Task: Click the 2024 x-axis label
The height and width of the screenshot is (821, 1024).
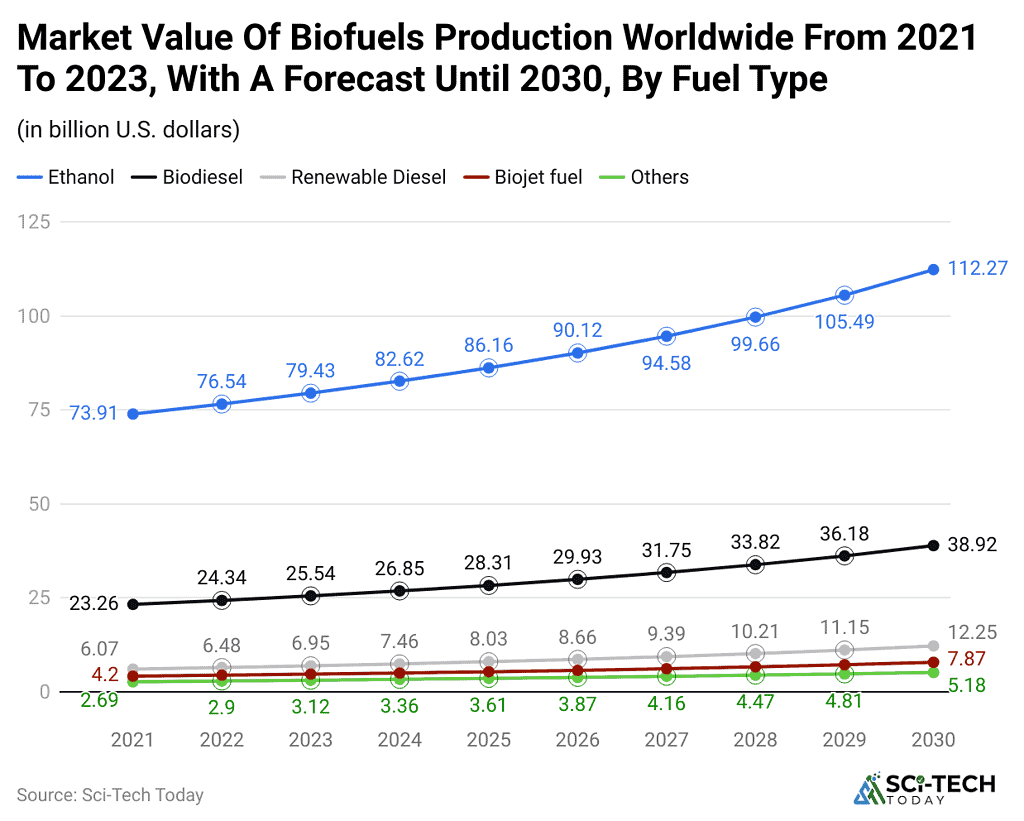Action: tap(400, 739)
